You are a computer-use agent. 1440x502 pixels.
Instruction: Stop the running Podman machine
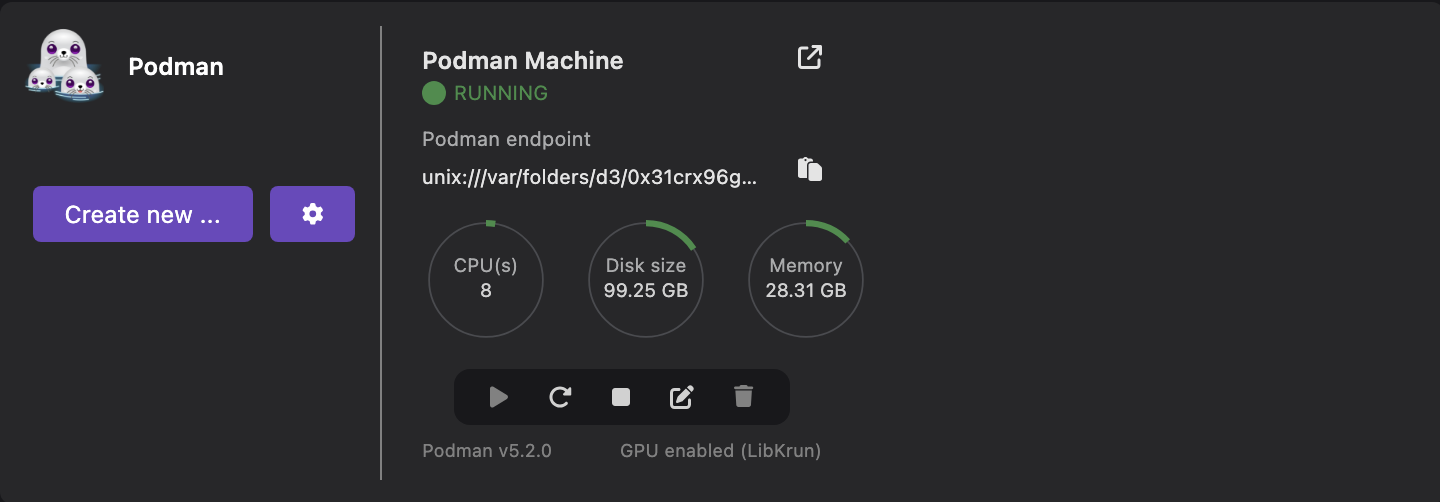(621, 398)
